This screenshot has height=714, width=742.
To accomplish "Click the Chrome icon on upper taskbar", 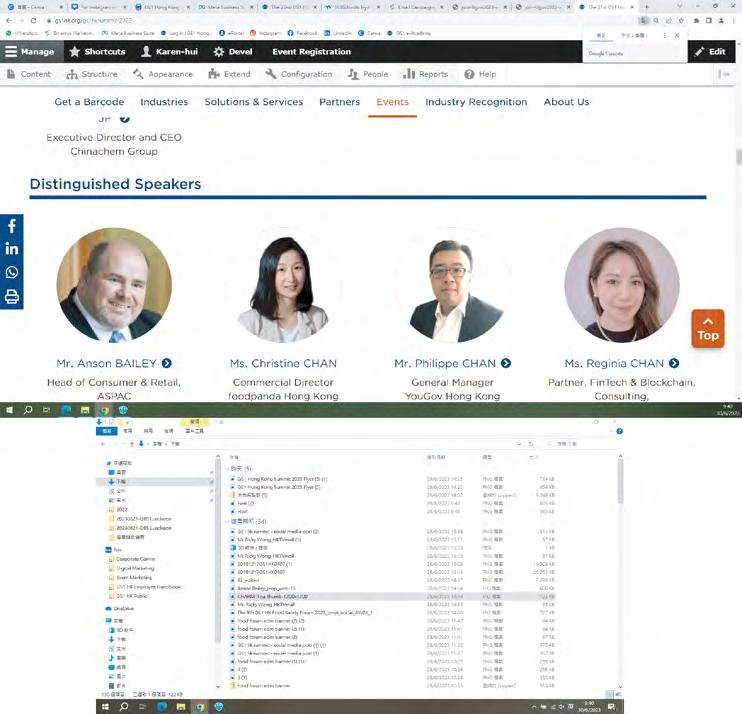I will [x=104, y=410].
